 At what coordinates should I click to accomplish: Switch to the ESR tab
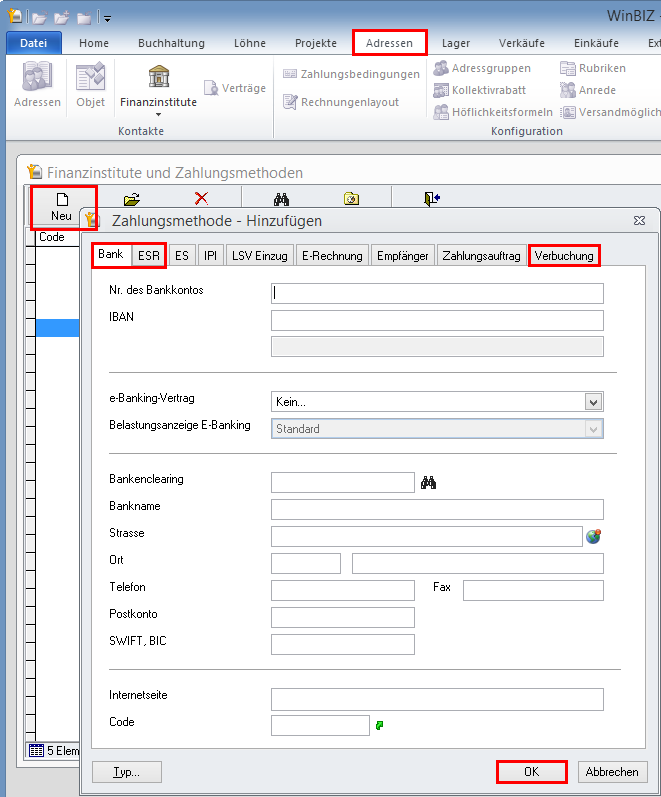pos(149,256)
